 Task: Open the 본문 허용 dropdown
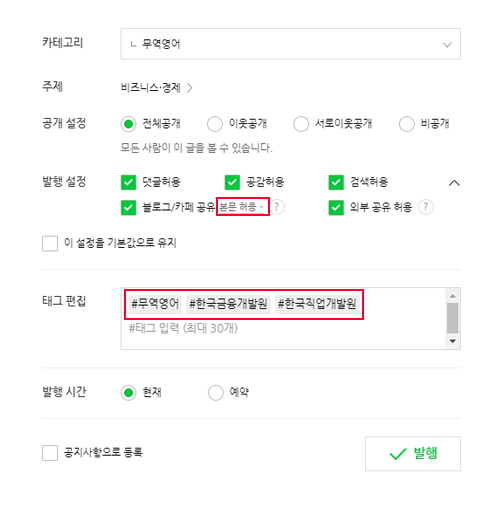tap(242, 207)
